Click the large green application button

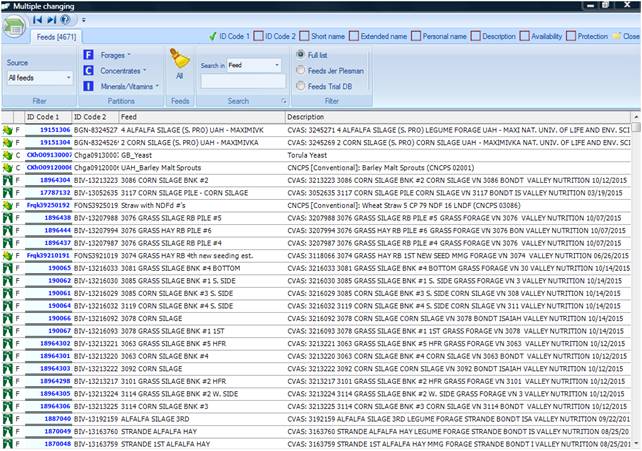tap(14, 28)
